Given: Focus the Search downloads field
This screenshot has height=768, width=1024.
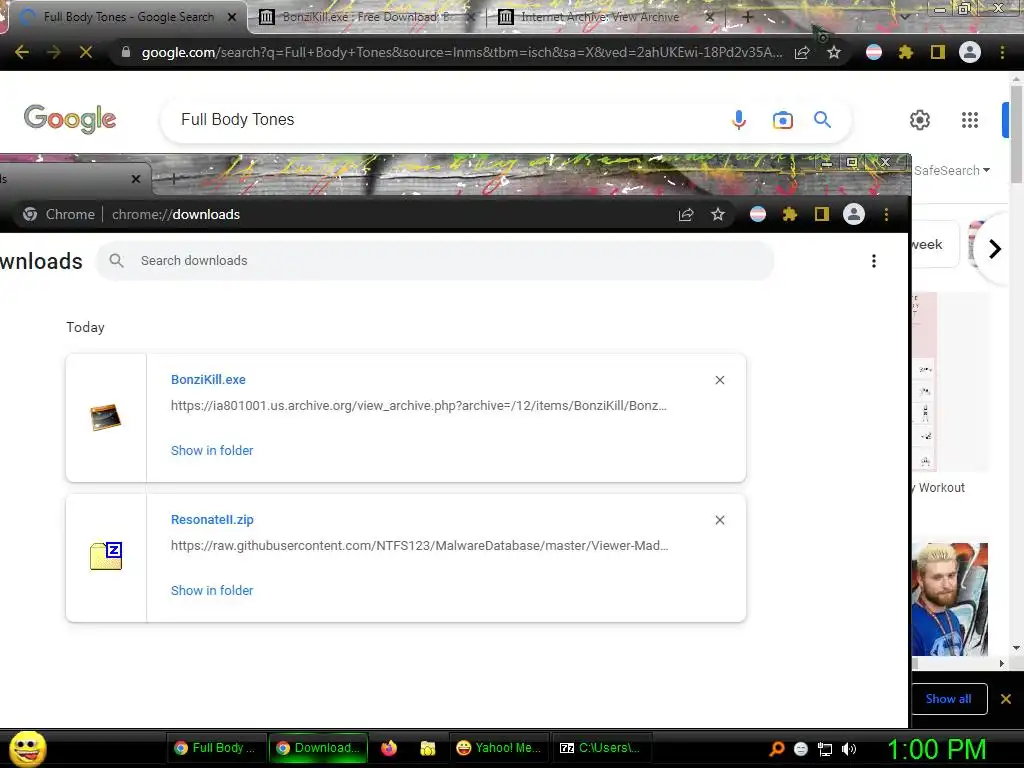Looking at the screenshot, I should (x=436, y=261).
